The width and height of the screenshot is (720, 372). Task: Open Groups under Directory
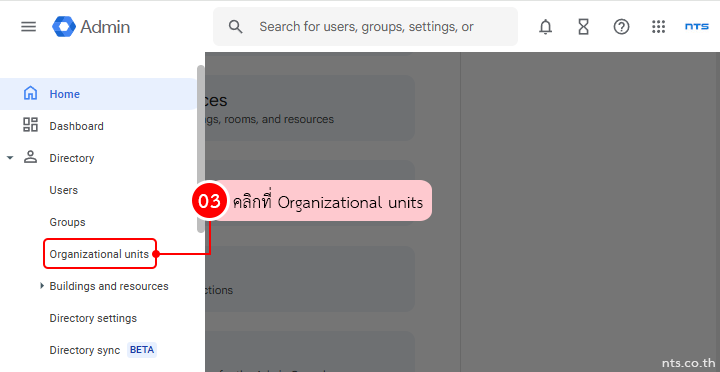click(x=68, y=222)
